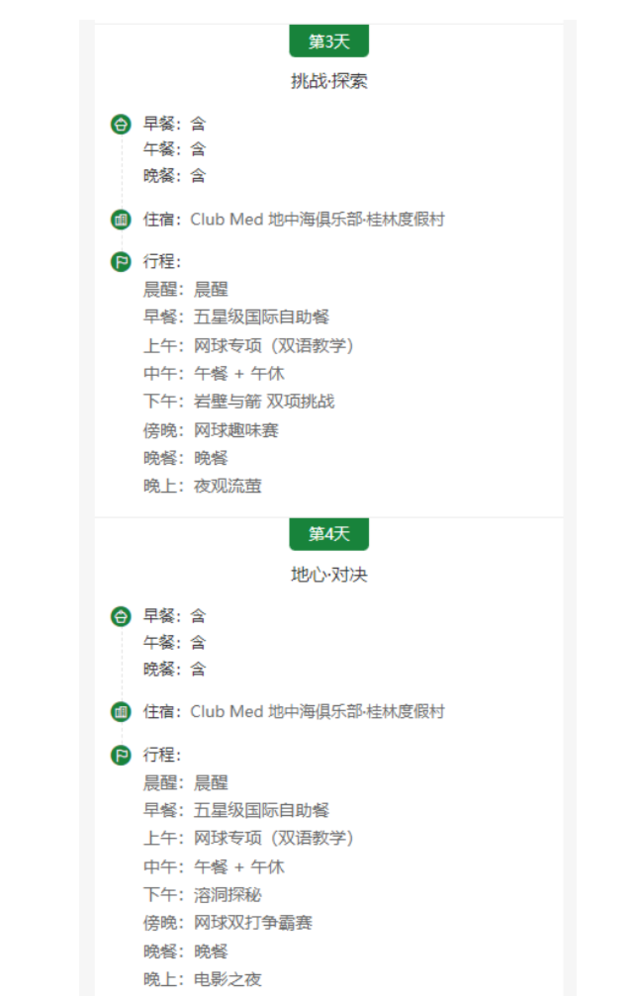The width and height of the screenshot is (640, 996).
Task: Click the Day 3 itinerary flag icon
Action: (121, 262)
